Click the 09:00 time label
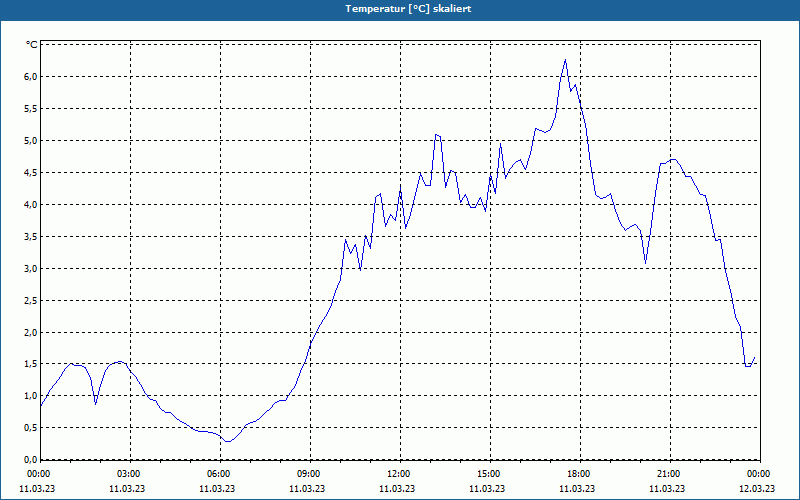The width and height of the screenshot is (800, 500). point(309,474)
